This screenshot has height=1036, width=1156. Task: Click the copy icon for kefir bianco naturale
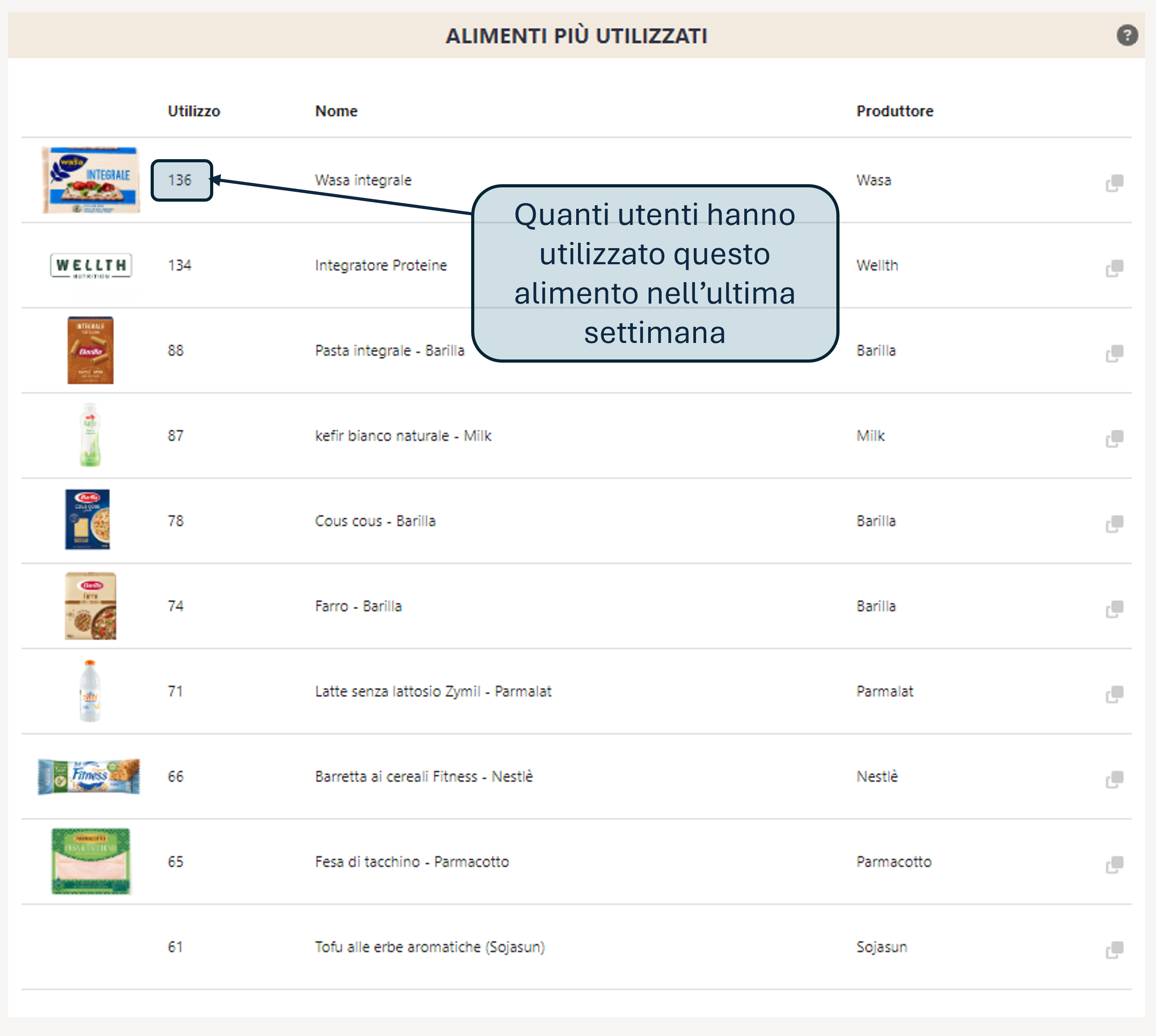tap(1114, 439)
